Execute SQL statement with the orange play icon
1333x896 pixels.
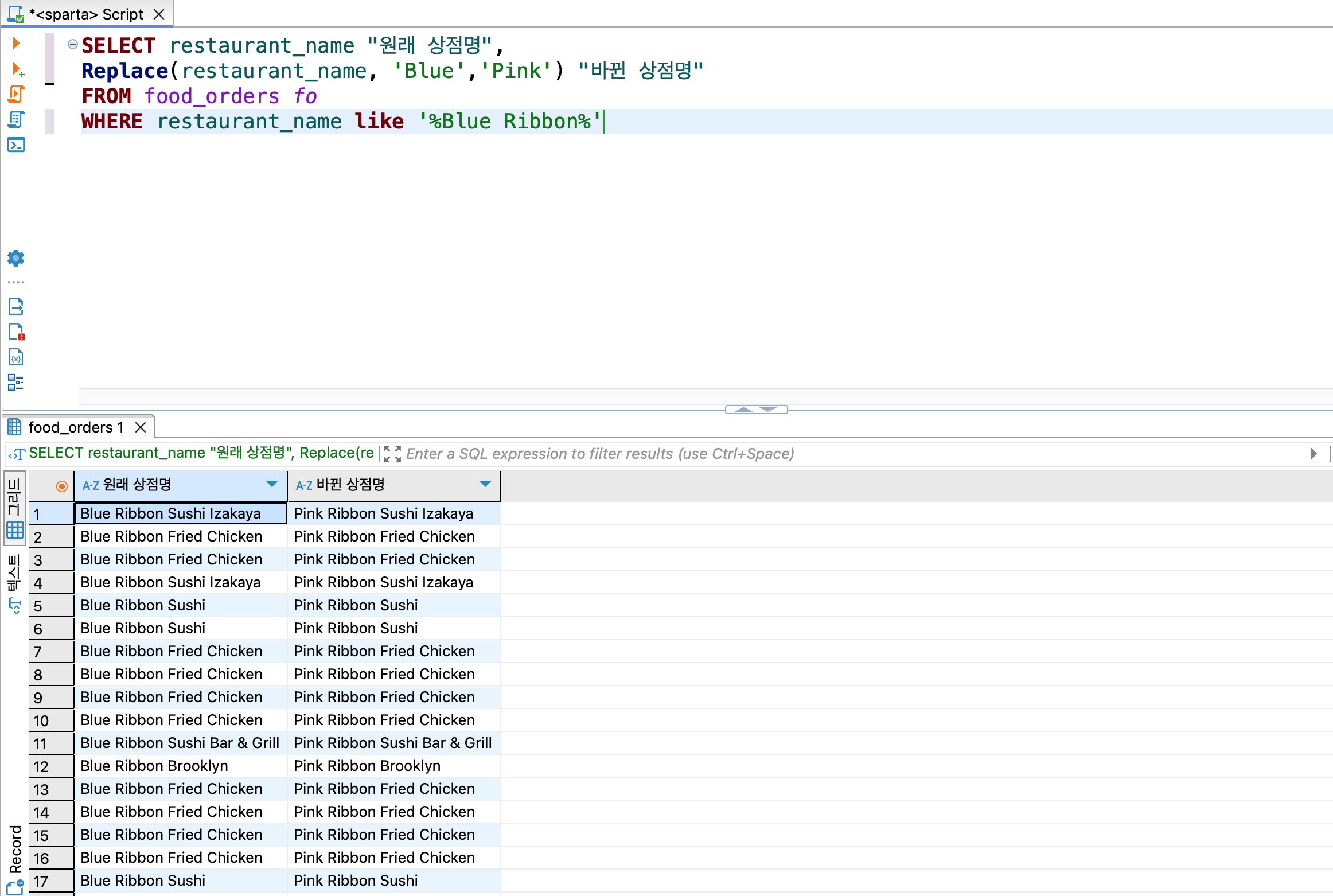click(x=16, y=43)
